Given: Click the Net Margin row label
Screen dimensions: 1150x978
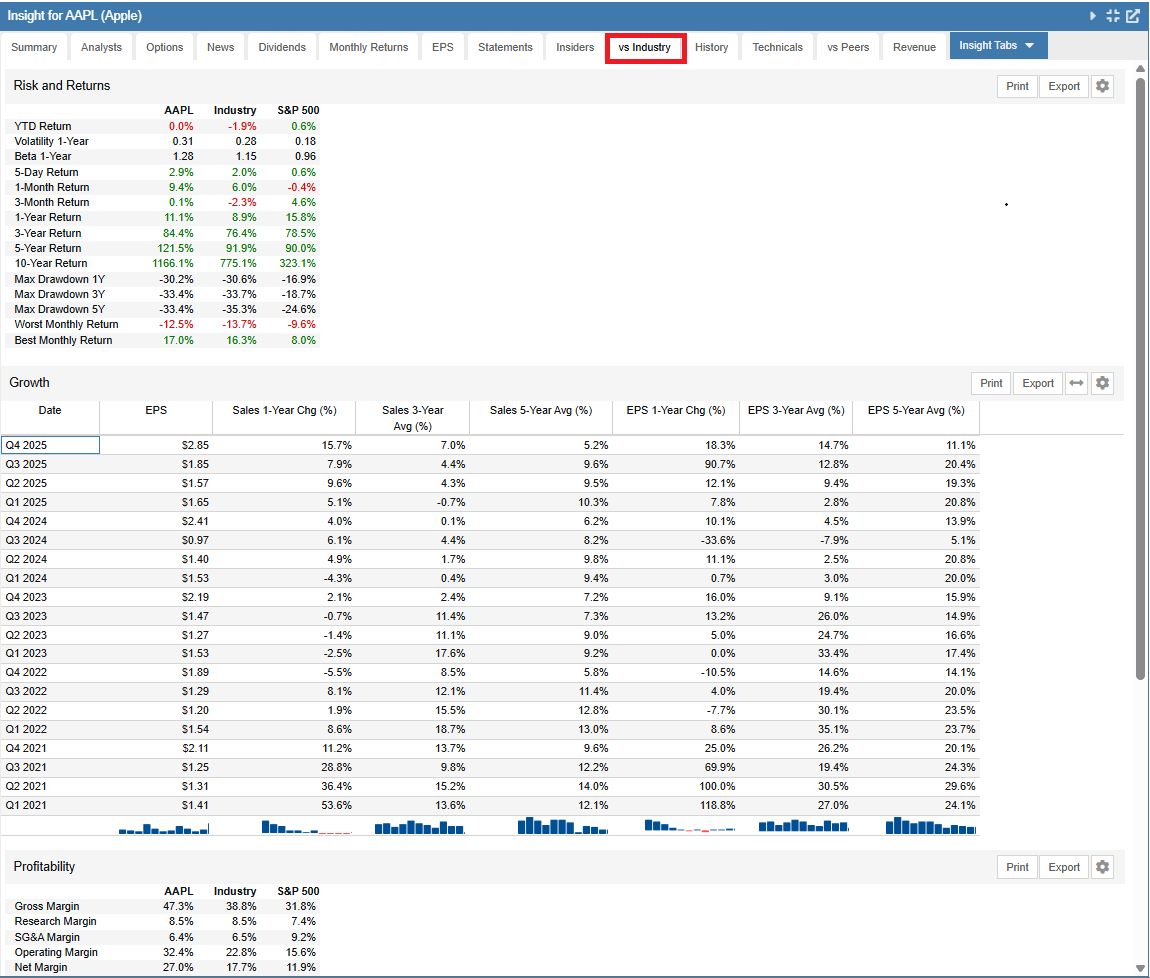Looking at the screenshot, I should pos(40,968).
